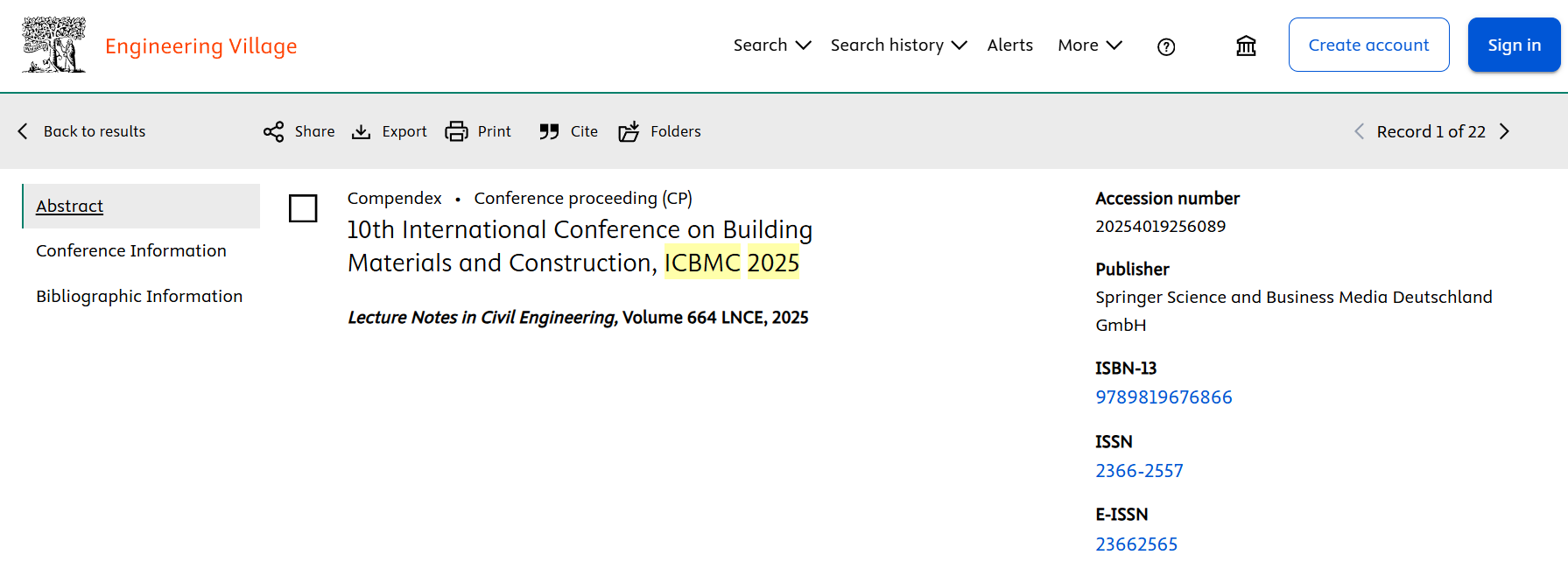Click the Create account button

pos(1368,45)
